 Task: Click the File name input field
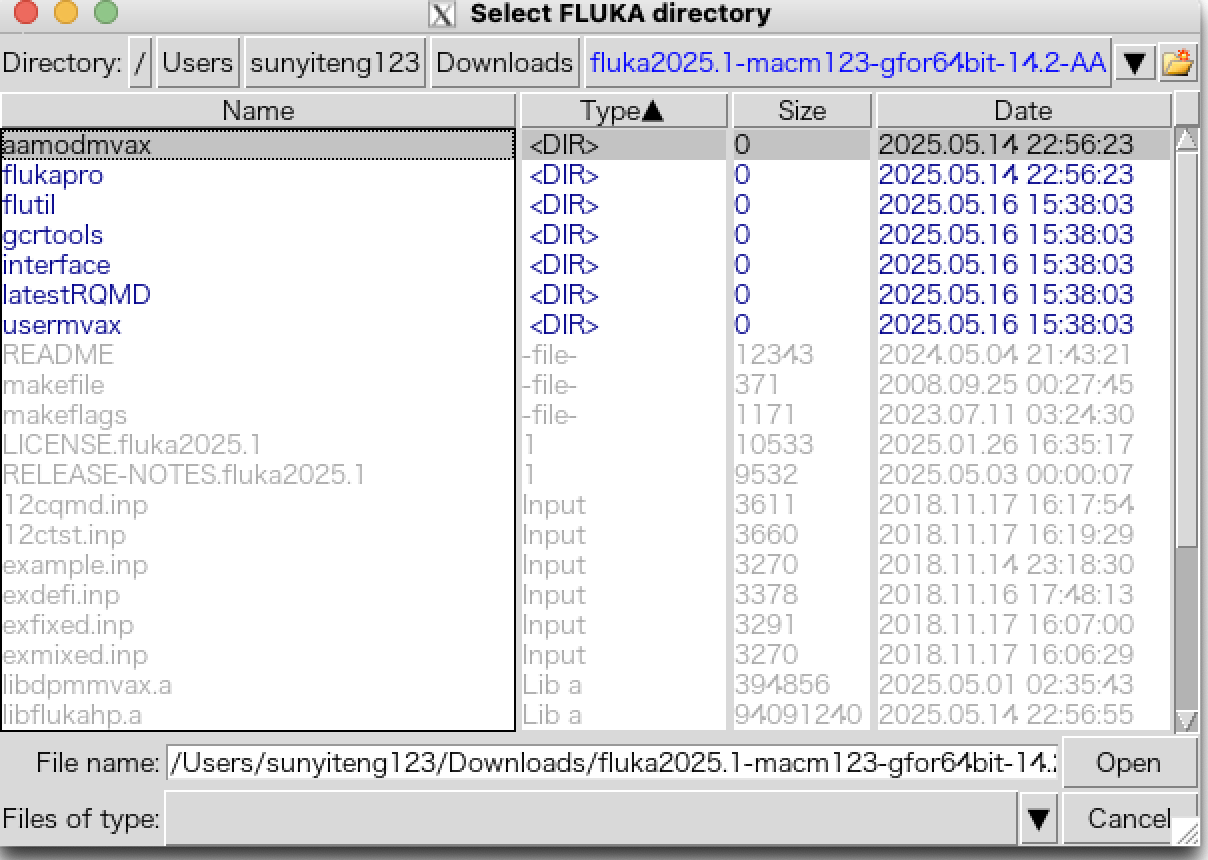point(612,763)
